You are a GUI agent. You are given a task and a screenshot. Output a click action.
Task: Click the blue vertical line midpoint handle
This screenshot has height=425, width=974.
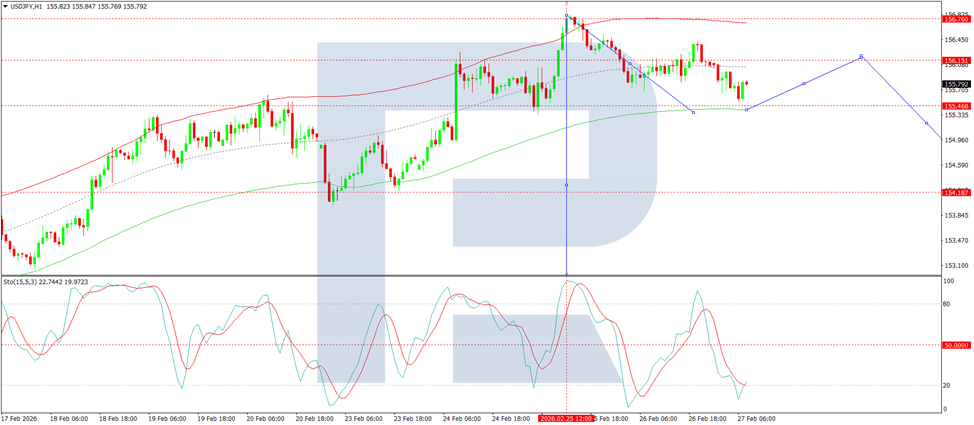[x=567, y=185]
